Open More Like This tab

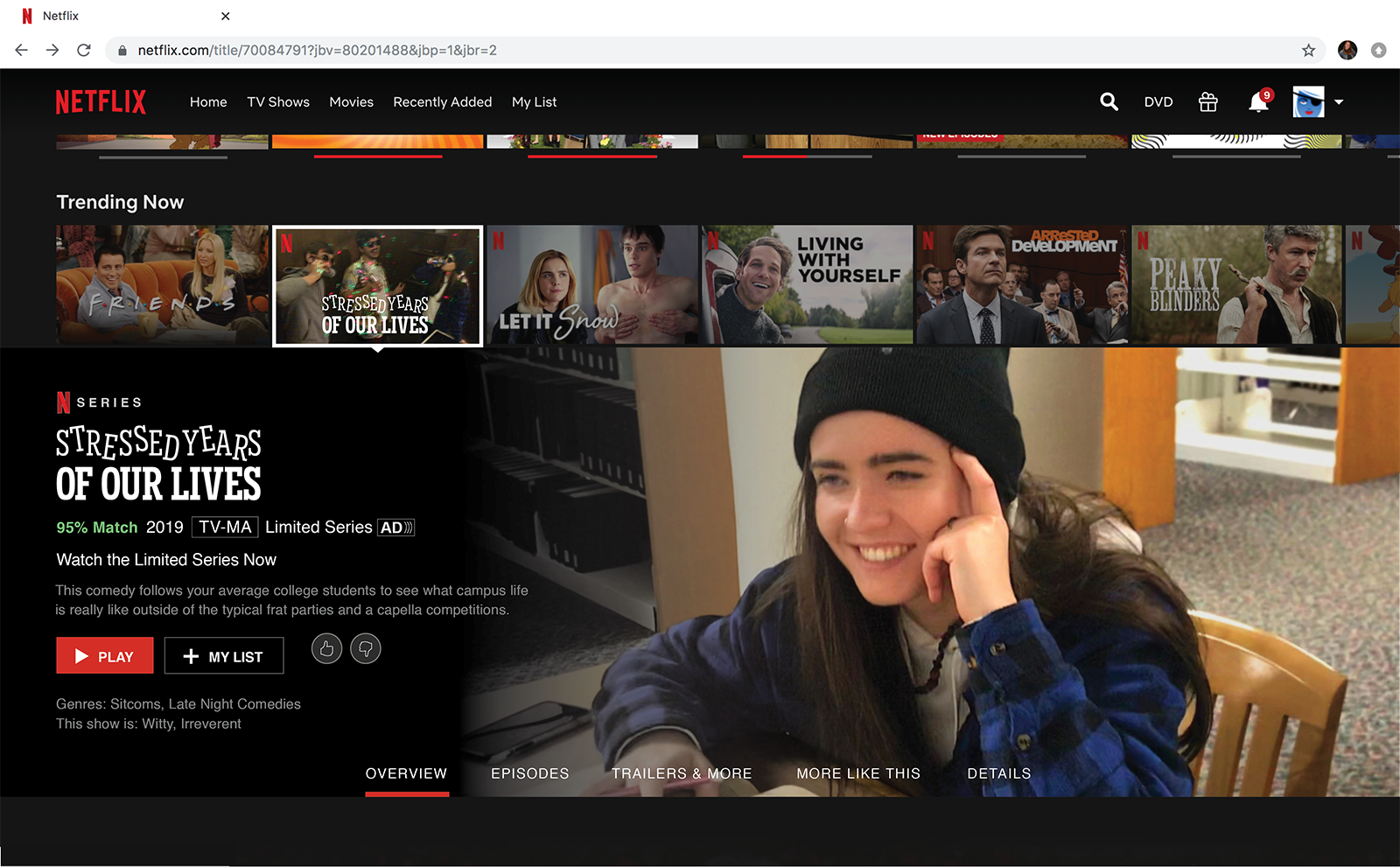pyautogui.click(x=858, y=773)
